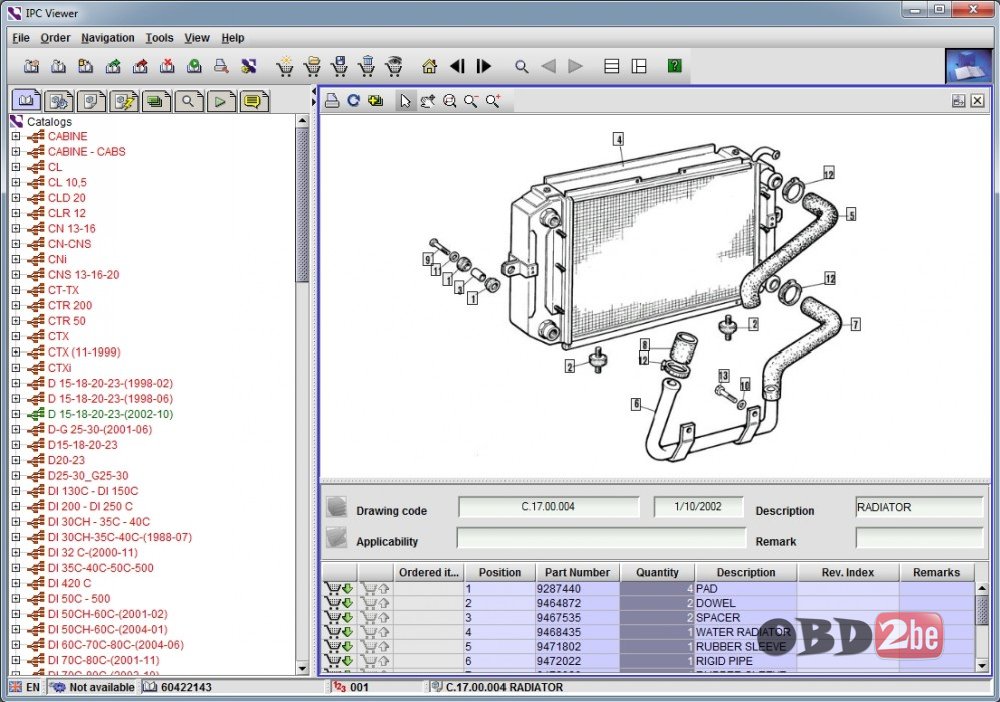Open the gears tab in left panel
Screen dimensions: 1000x702
tap(59, 101)
